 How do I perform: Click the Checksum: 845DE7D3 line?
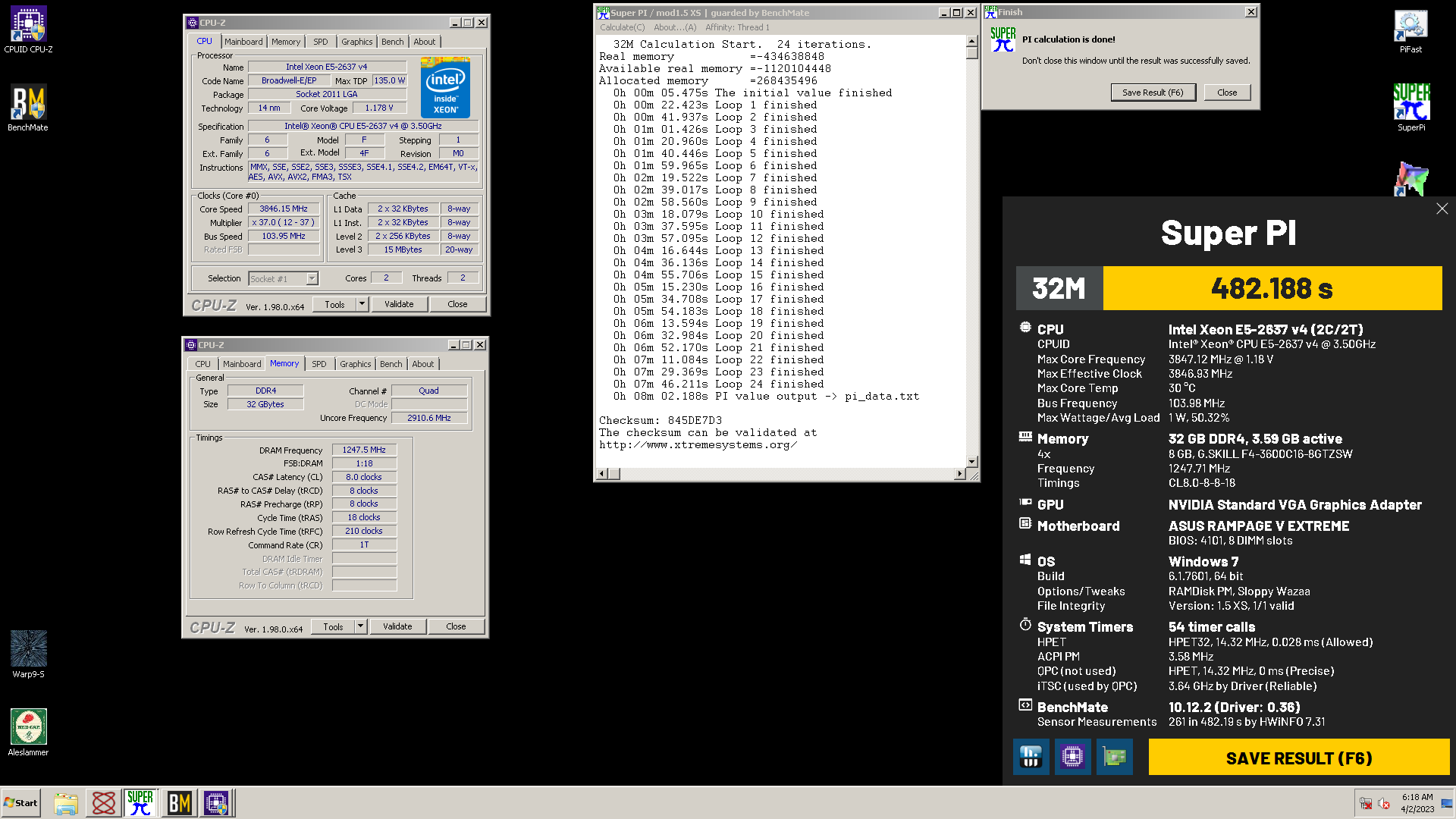(x=661, y=420)
